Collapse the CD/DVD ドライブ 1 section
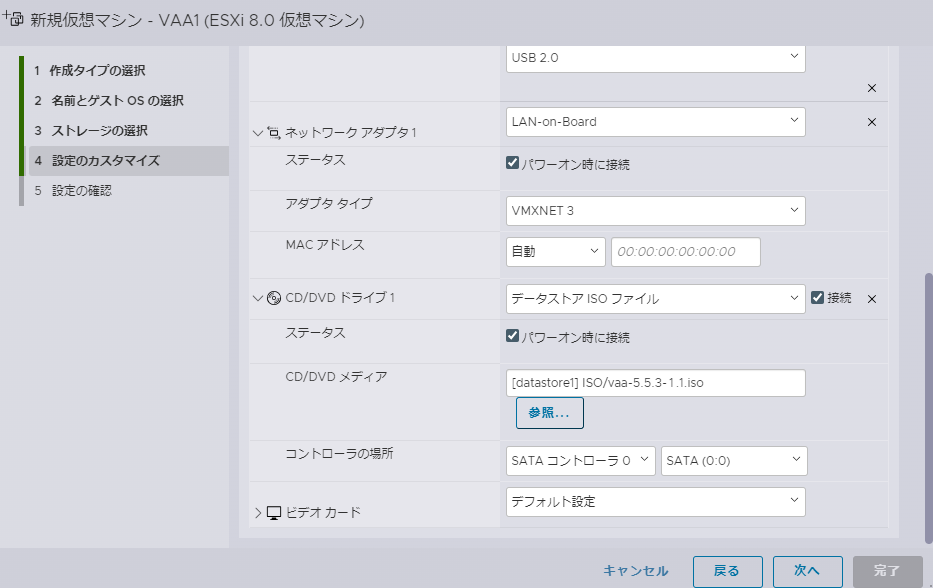Screen dimensions: 933x588 258,298
